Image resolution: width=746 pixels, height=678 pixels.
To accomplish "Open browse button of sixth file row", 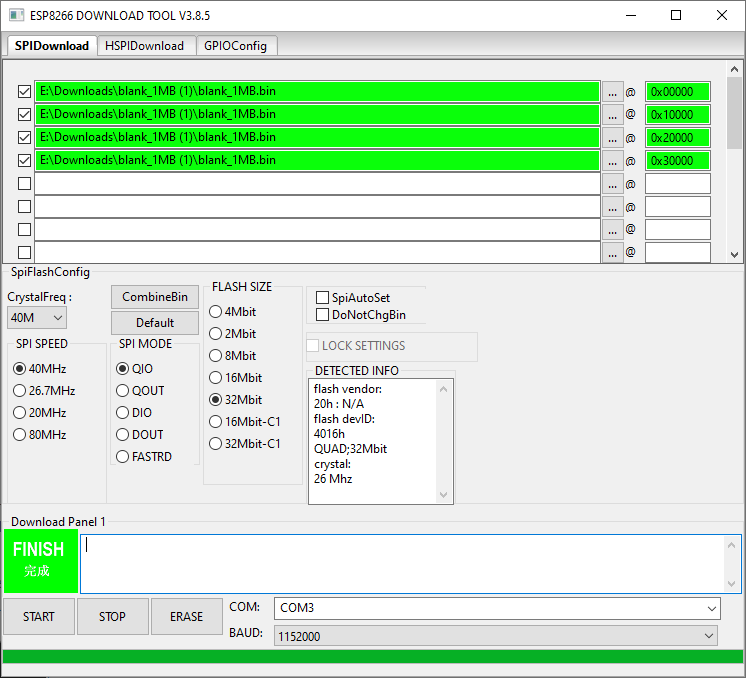I will point(612,206).
